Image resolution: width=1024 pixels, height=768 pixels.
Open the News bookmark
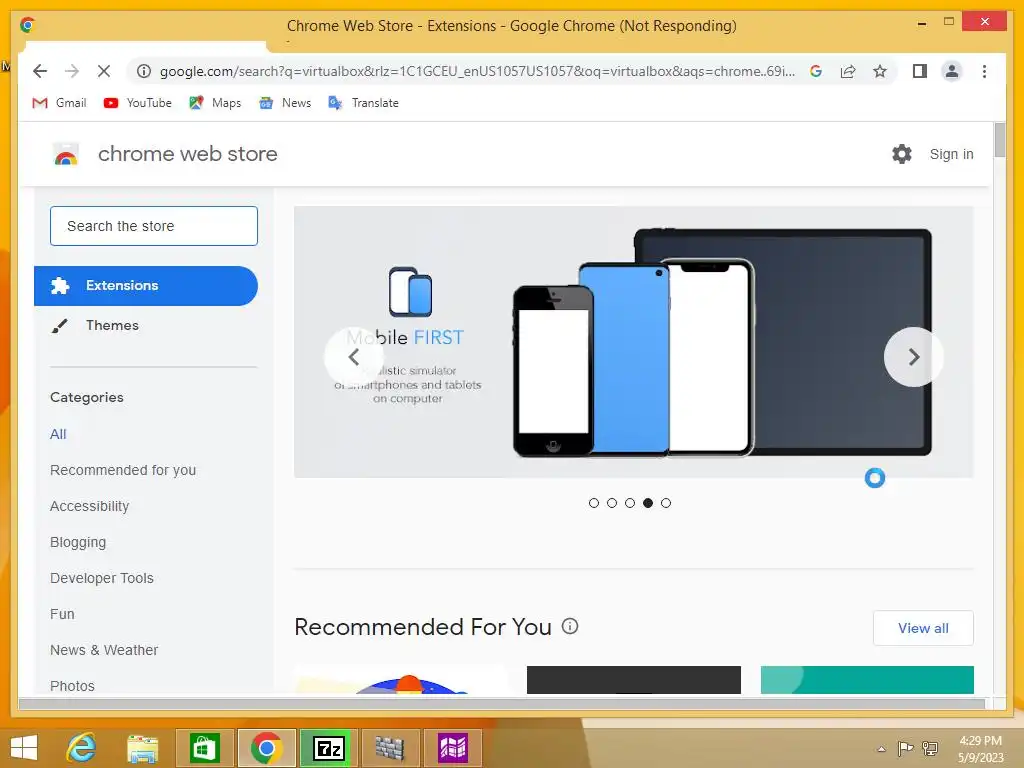285,103
